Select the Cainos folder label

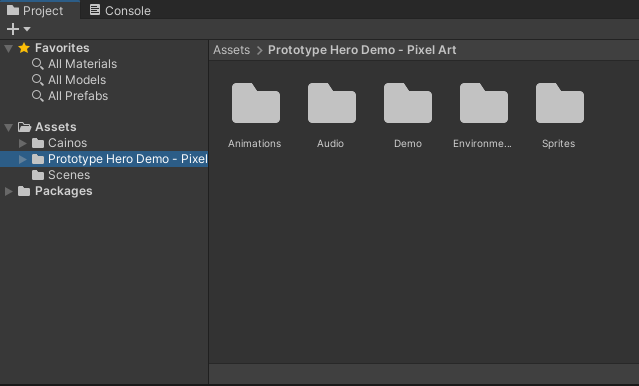tap(67, 143)
